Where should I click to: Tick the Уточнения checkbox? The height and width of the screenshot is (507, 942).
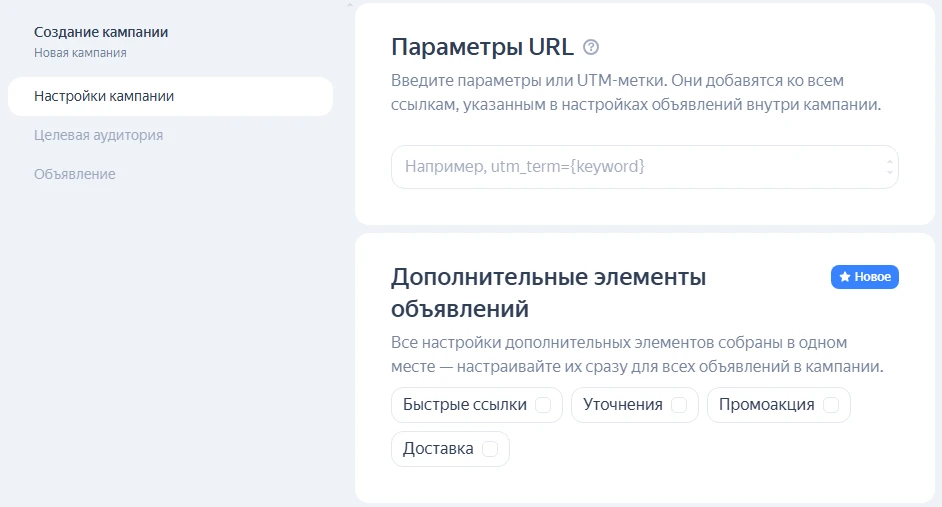point(678,405)
